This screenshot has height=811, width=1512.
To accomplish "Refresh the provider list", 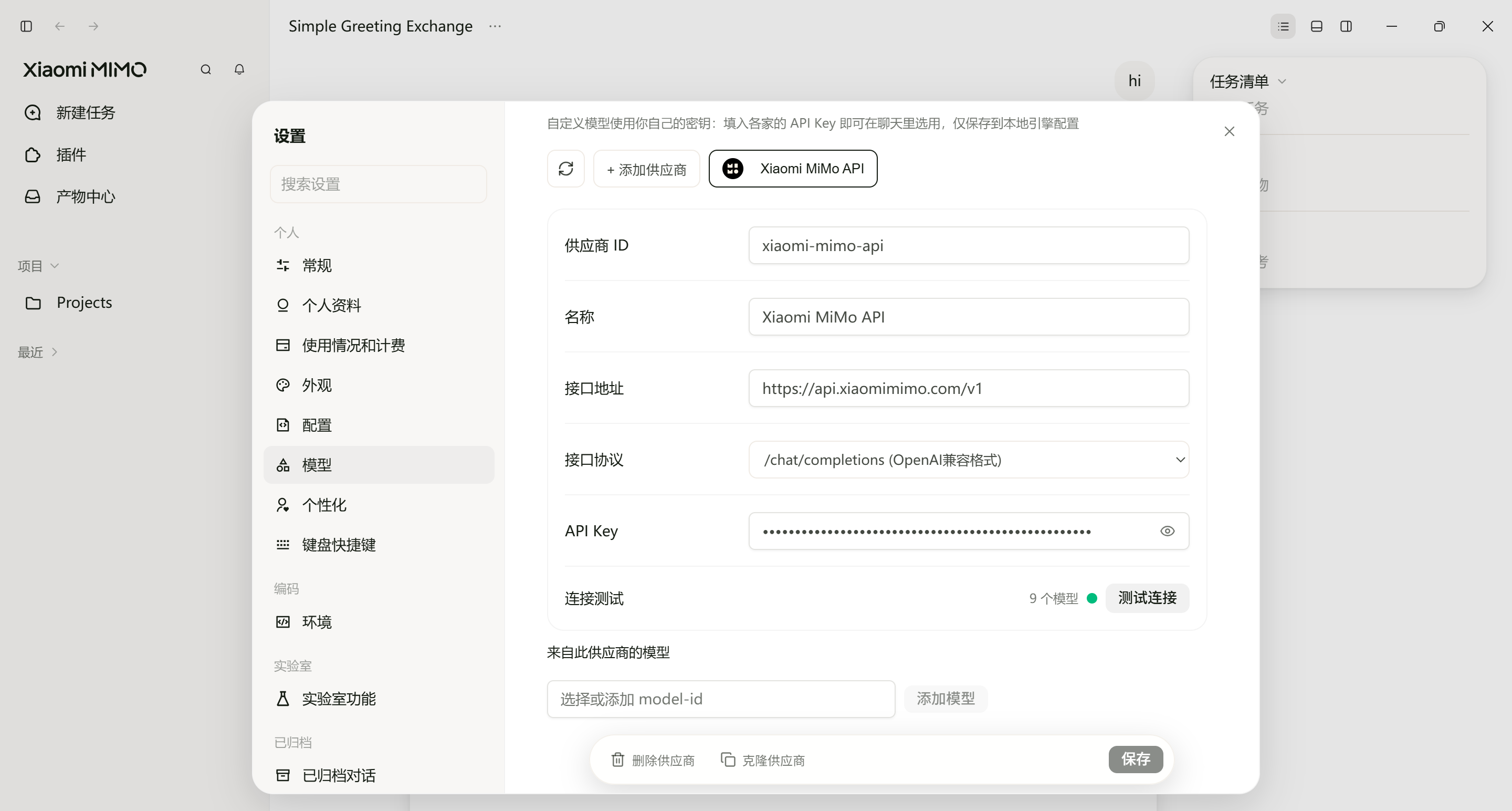I will (566, 169).
